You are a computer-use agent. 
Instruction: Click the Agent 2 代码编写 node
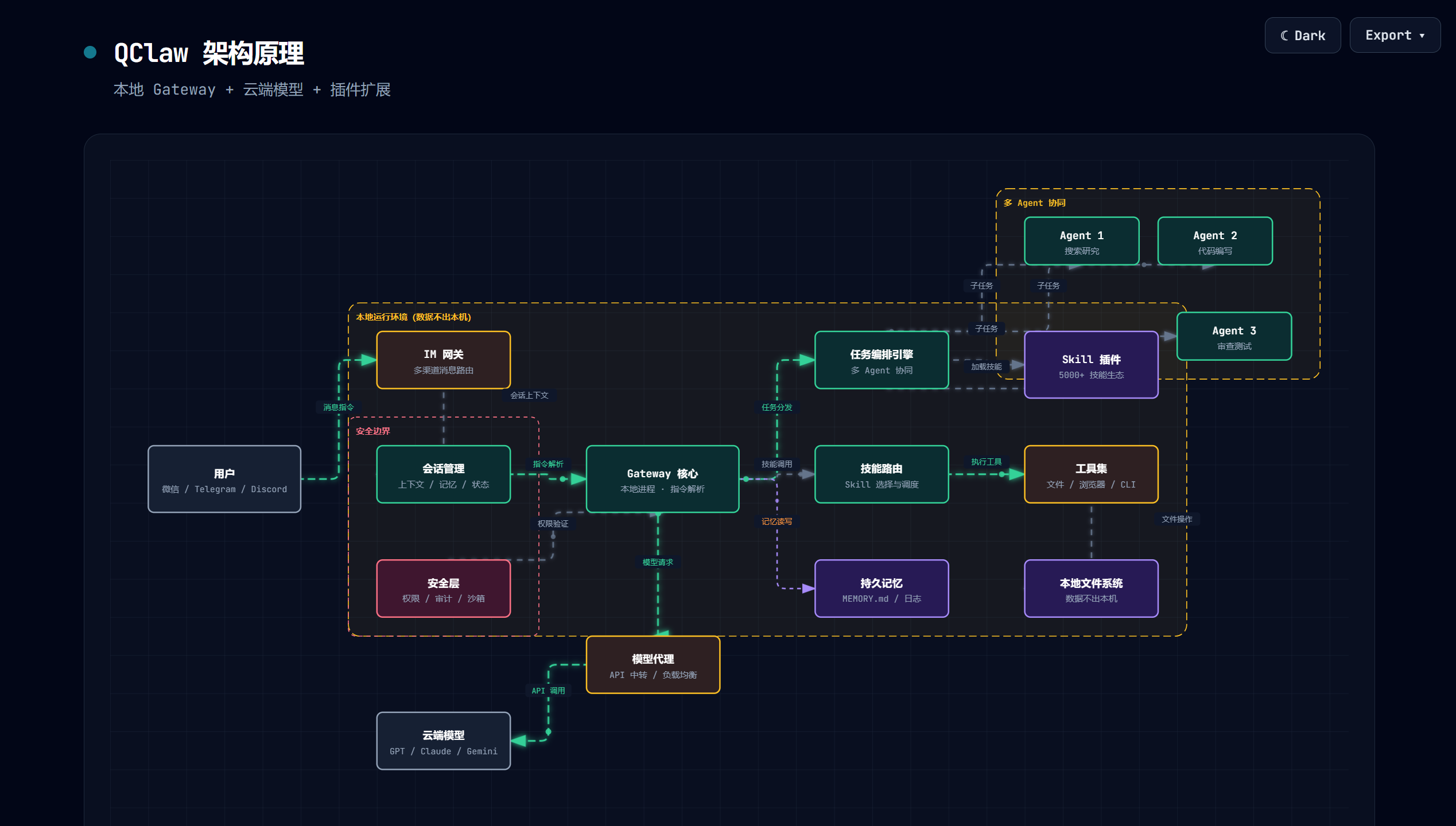[x=1215, y=241]
